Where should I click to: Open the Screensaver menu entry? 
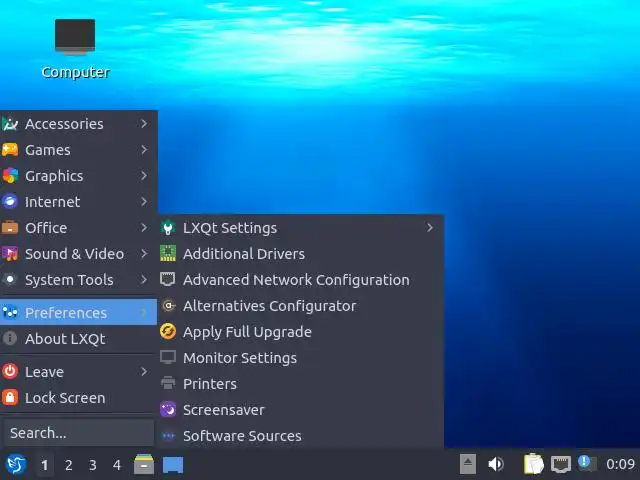coord(301,410)
